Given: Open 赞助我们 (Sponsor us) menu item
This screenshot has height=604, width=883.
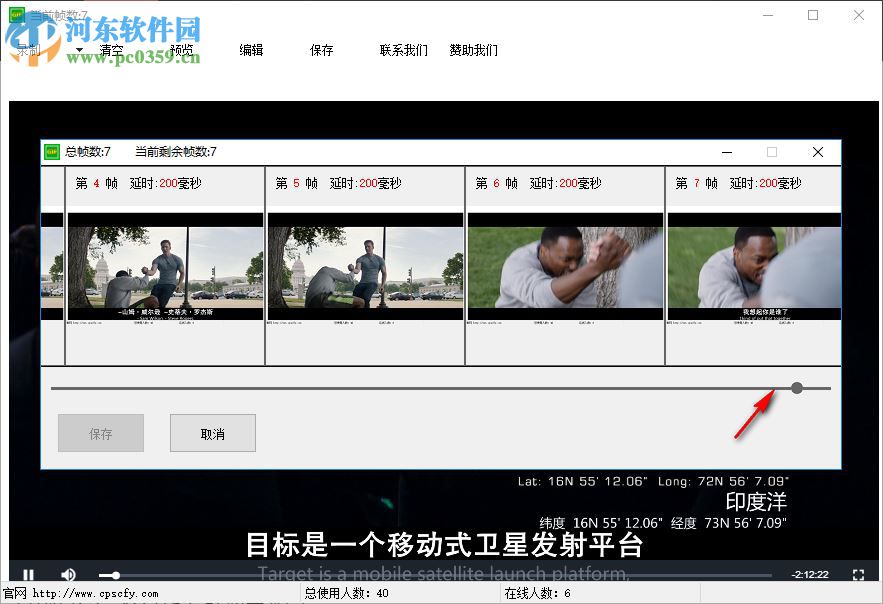Looking at the screenshot, I should (x=474, y=50).
